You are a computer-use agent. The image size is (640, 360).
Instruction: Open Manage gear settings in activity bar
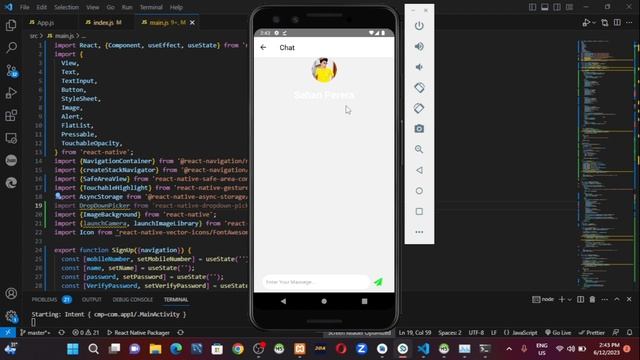11,316
